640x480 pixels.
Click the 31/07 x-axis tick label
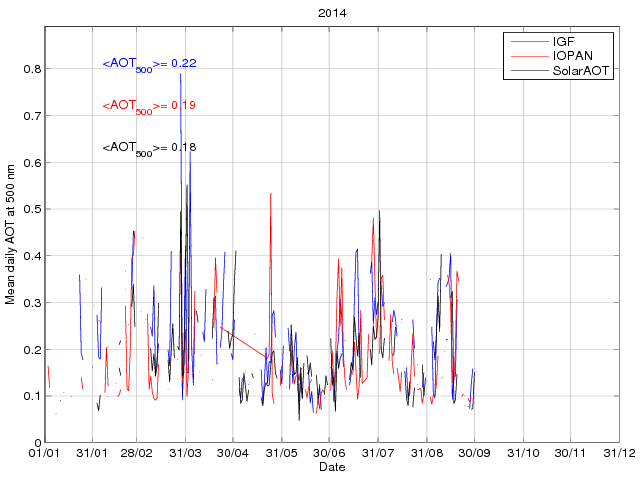click(378, 454)
